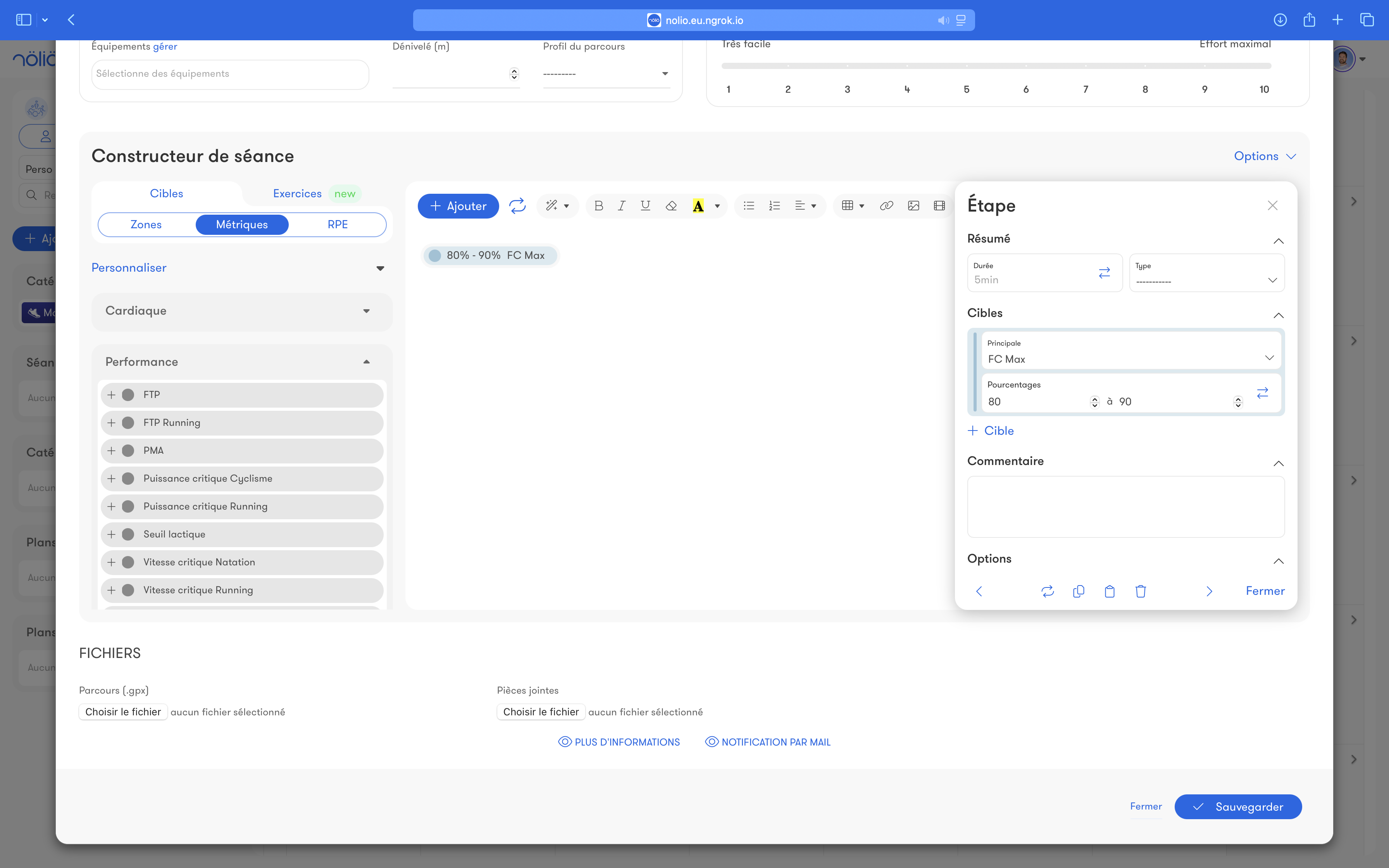
Task: Toggle italic text formatting
Action: (622, 205)
